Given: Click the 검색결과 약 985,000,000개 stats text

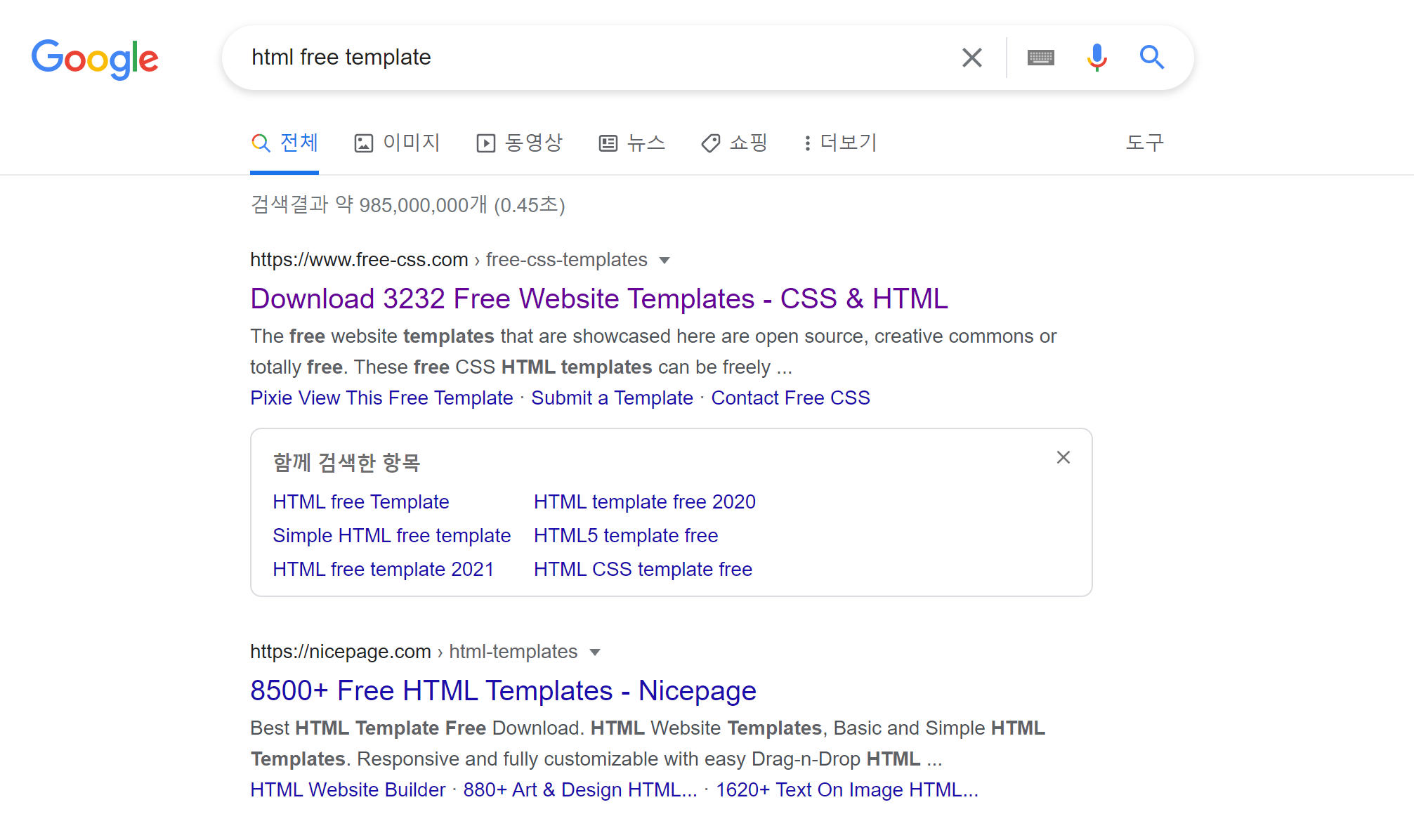Looking at the screenshot, I should tap(408, 205).
